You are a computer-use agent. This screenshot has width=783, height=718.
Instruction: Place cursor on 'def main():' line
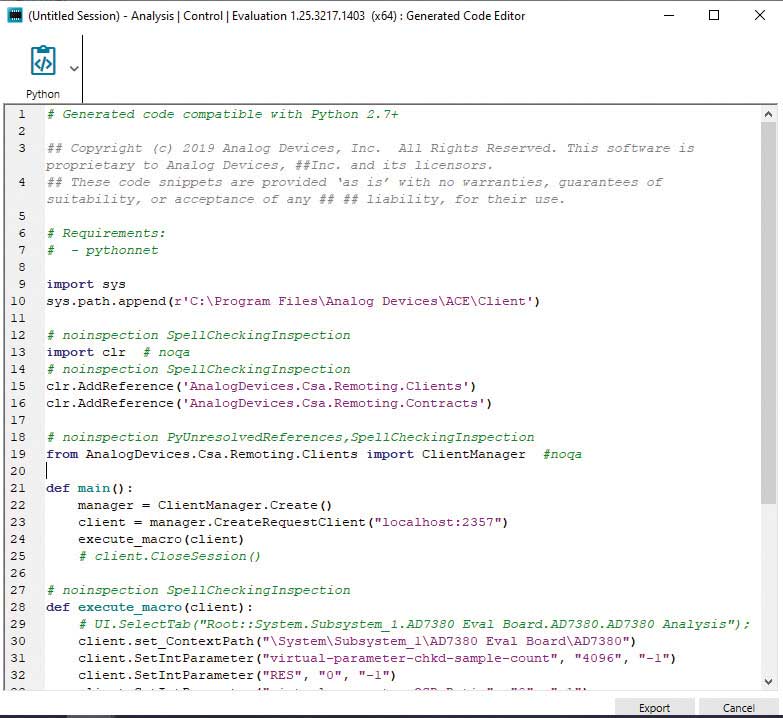coord(89,488)
